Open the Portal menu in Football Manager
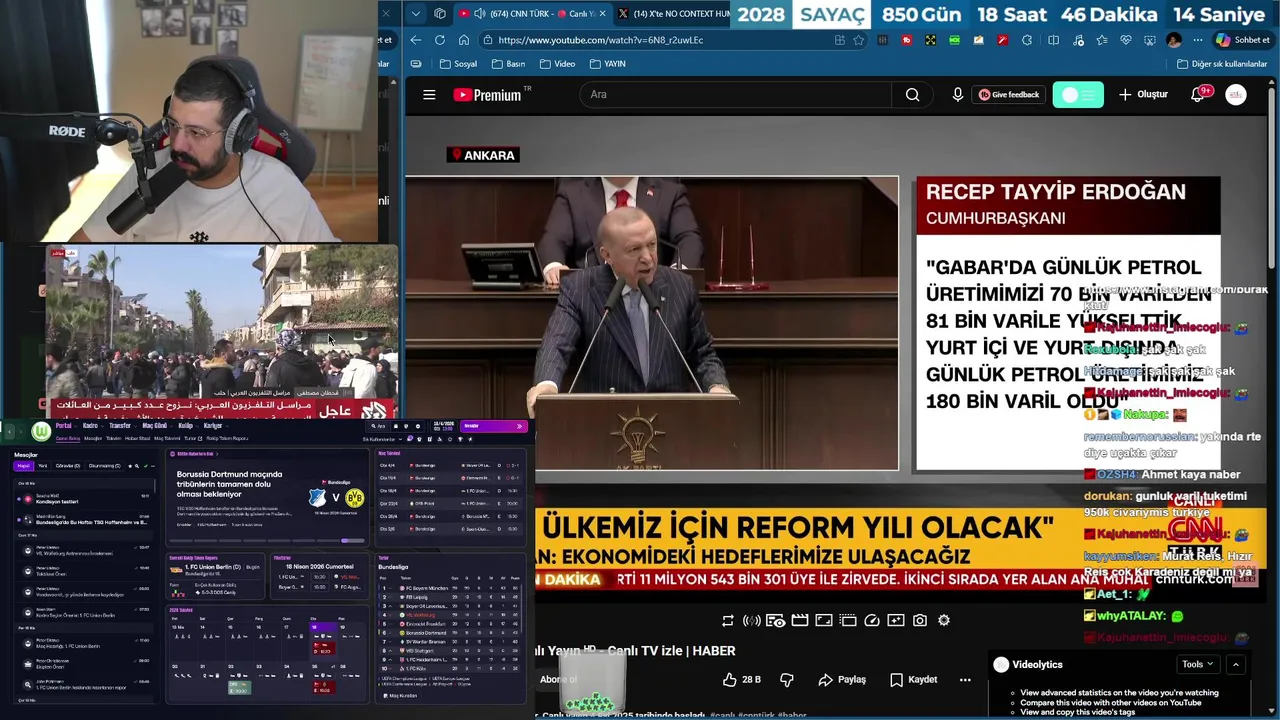 point(63,426)
